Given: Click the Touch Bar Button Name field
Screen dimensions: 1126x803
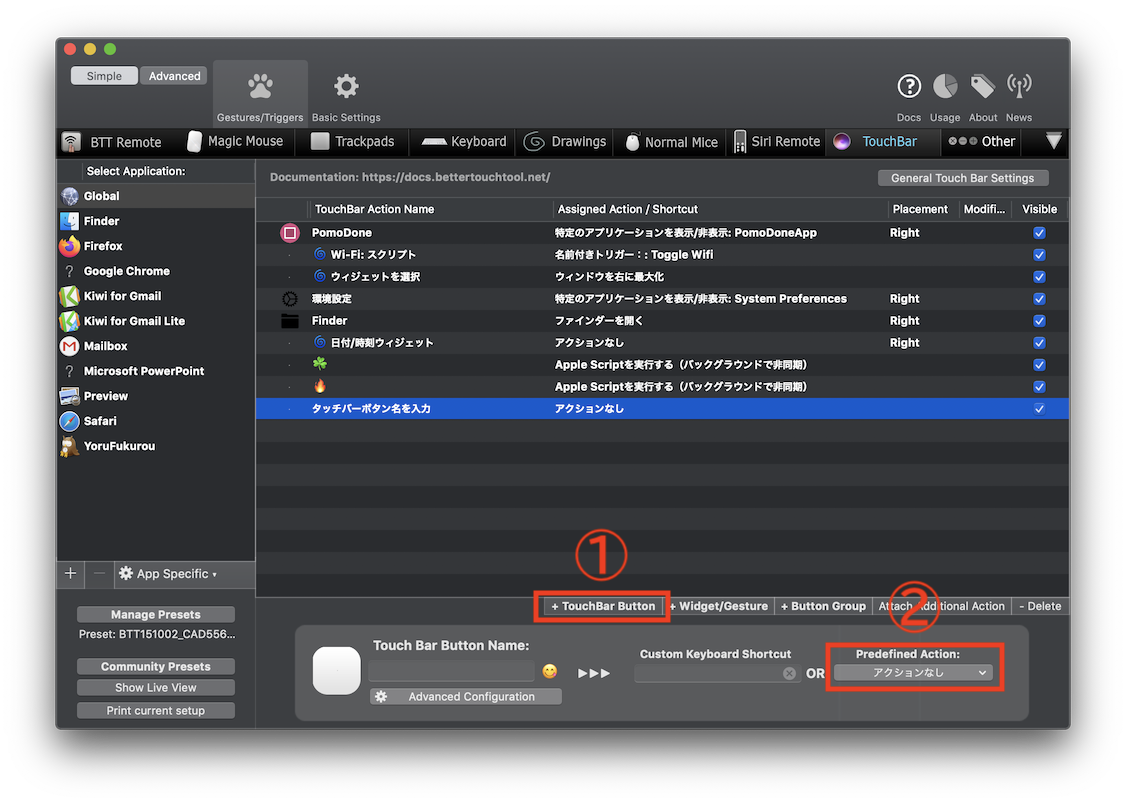Looking at the screenshot, I should pyautogui.click(x=452, y=672).
